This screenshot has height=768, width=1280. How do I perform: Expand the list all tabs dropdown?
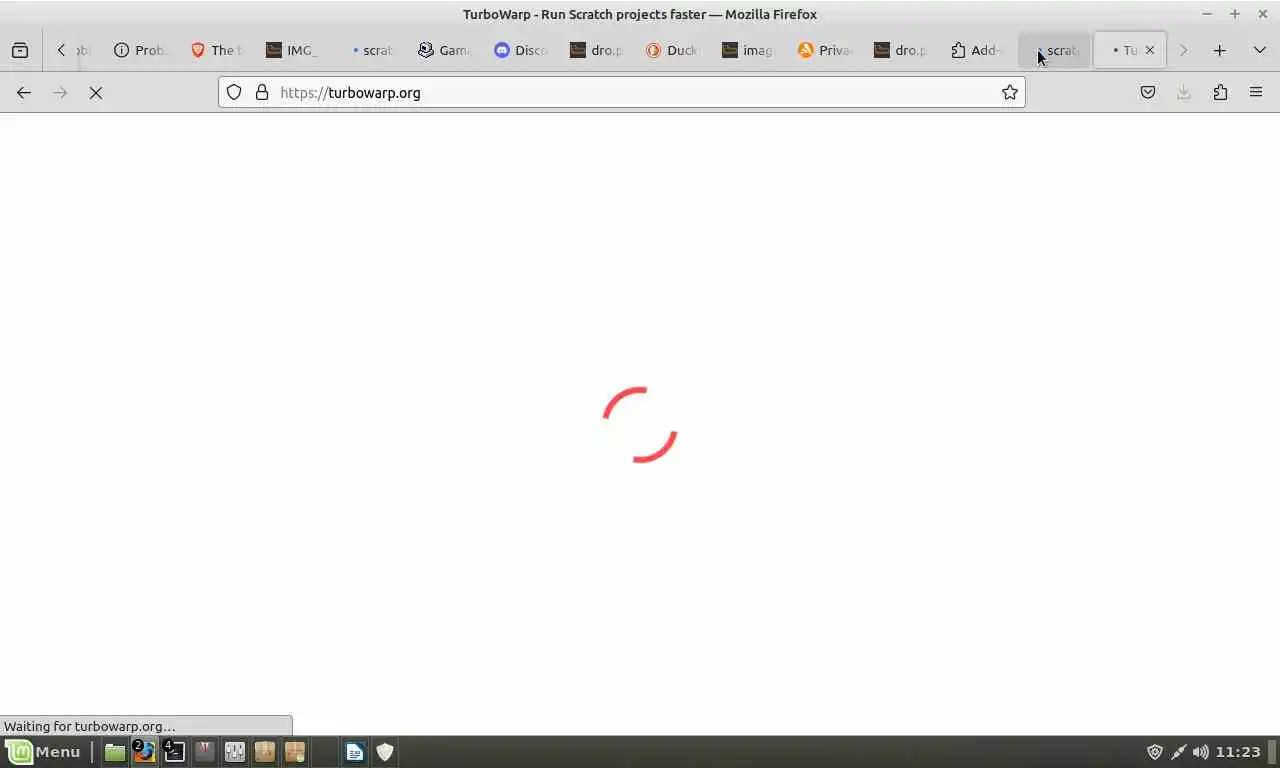(1259, 50)
